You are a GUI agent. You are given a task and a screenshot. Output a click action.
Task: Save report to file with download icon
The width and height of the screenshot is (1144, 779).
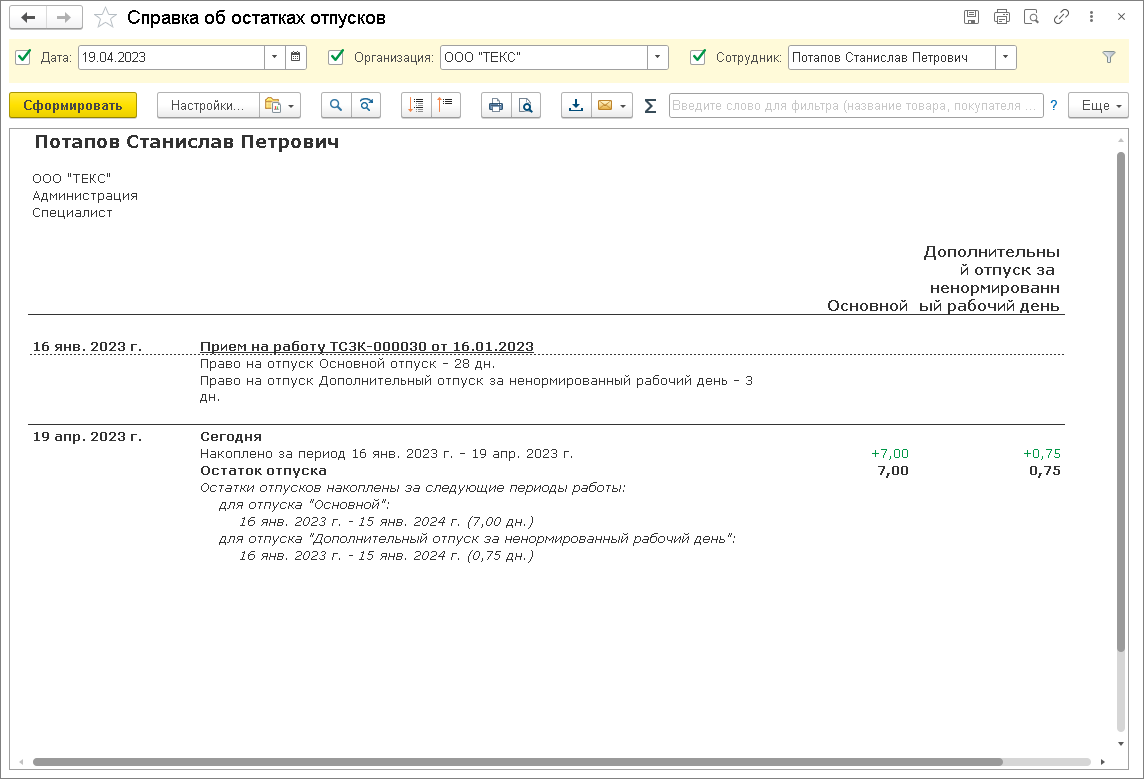point(576,105)
